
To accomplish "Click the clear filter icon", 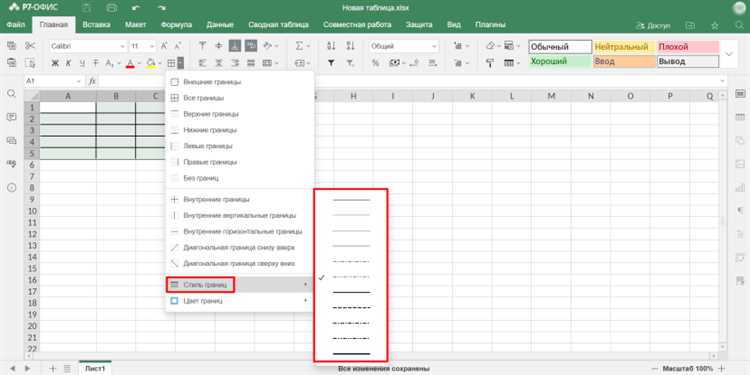I will point(350,63).
